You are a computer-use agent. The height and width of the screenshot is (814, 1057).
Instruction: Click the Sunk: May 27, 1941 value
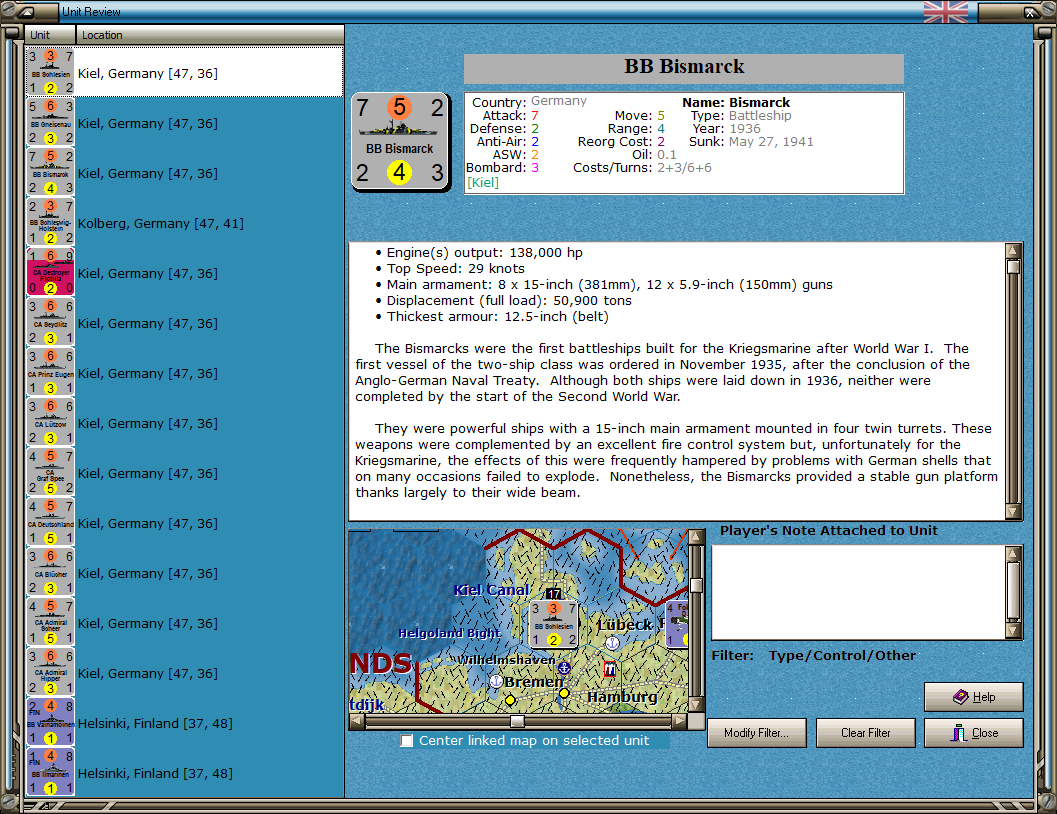click(x=771, y=142)
